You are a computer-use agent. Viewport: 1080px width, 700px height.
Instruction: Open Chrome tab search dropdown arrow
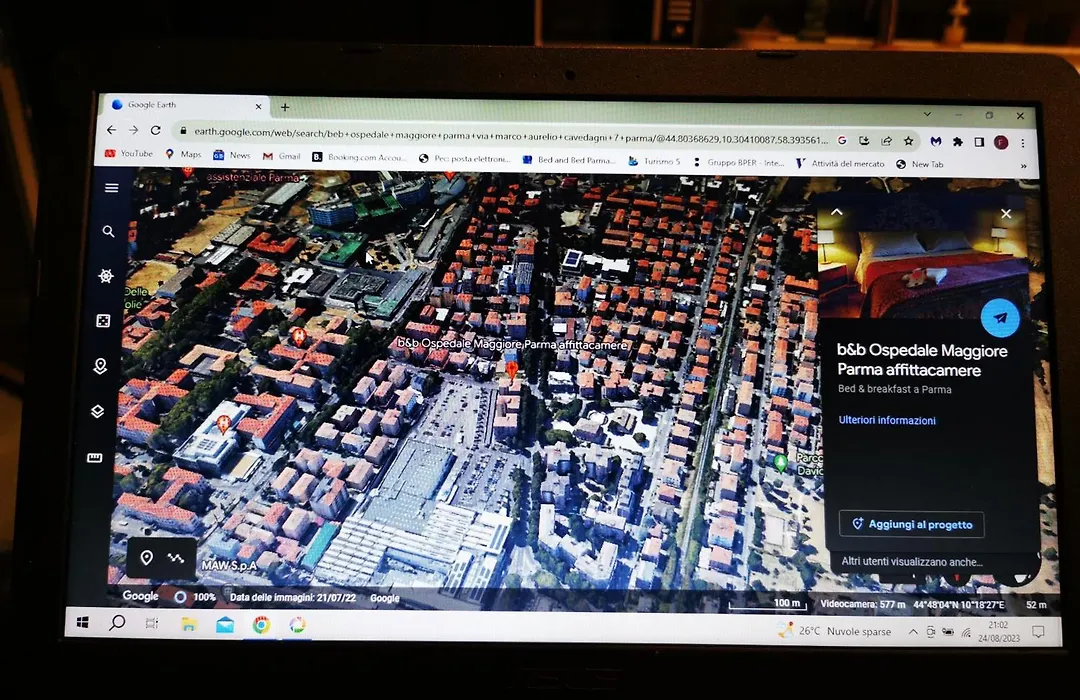927,114
